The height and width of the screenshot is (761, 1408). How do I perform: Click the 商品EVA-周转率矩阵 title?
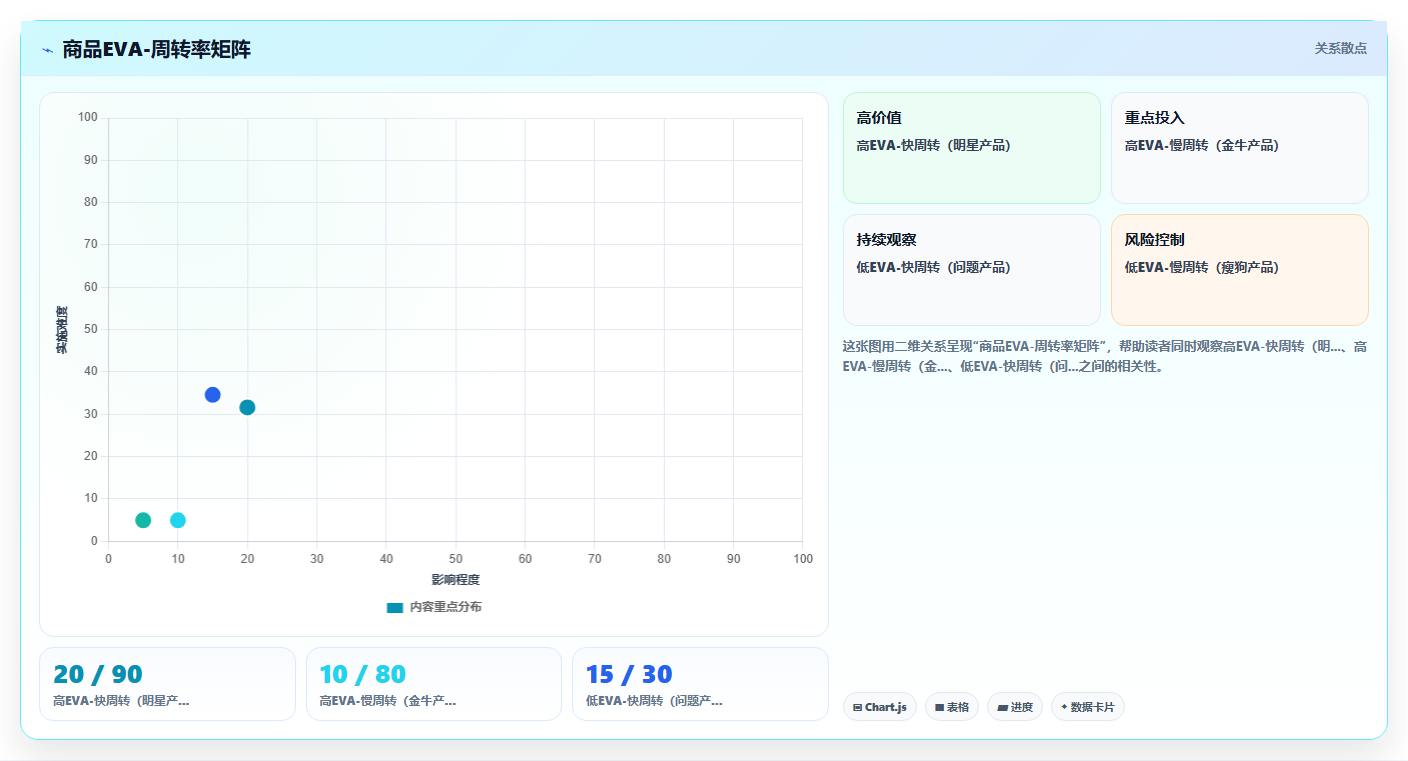[x=156, y=49]
